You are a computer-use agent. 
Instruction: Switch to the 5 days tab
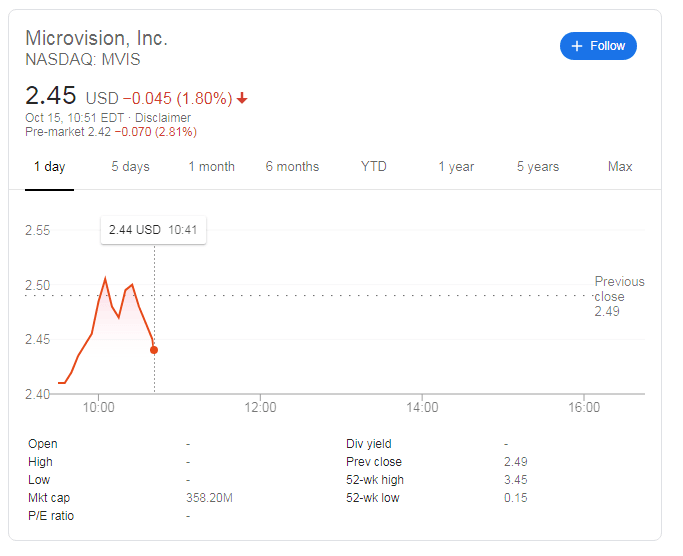click(x=130, y=167)
